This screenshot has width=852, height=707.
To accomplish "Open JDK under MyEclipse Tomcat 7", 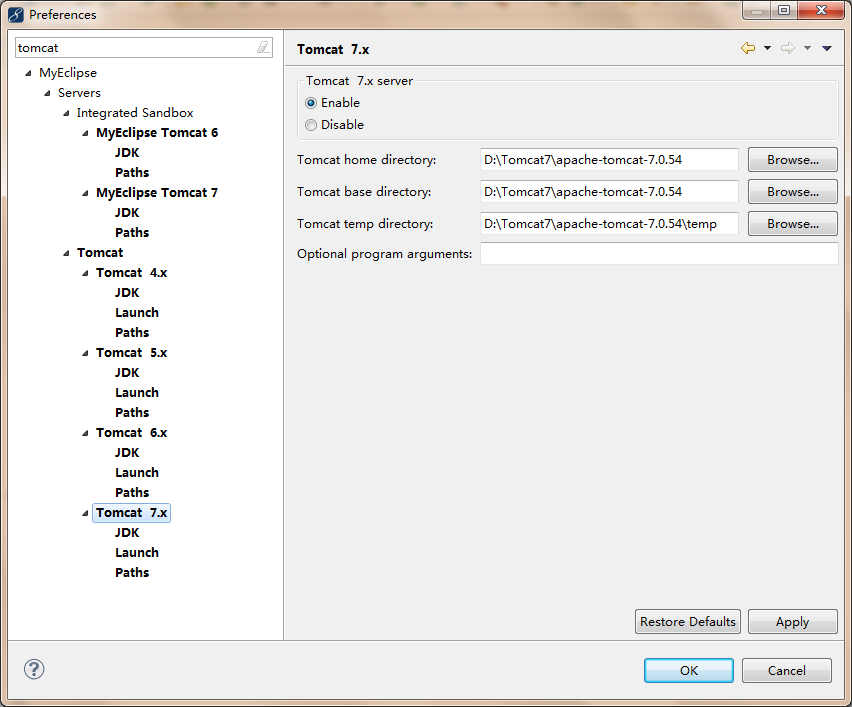I will pyautogui.click(x=127, y=212).
